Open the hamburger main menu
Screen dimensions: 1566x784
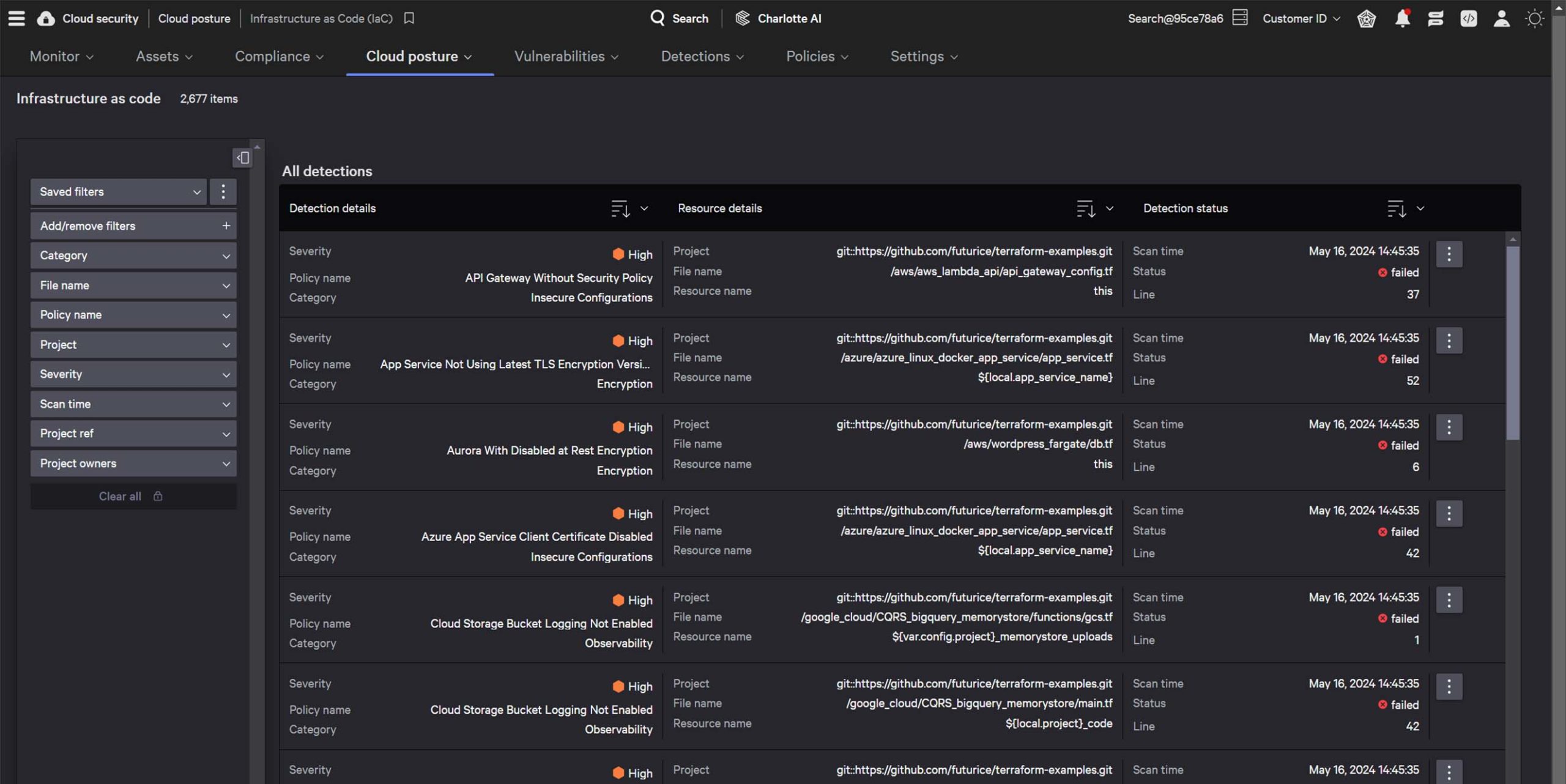tap(17, 18)
